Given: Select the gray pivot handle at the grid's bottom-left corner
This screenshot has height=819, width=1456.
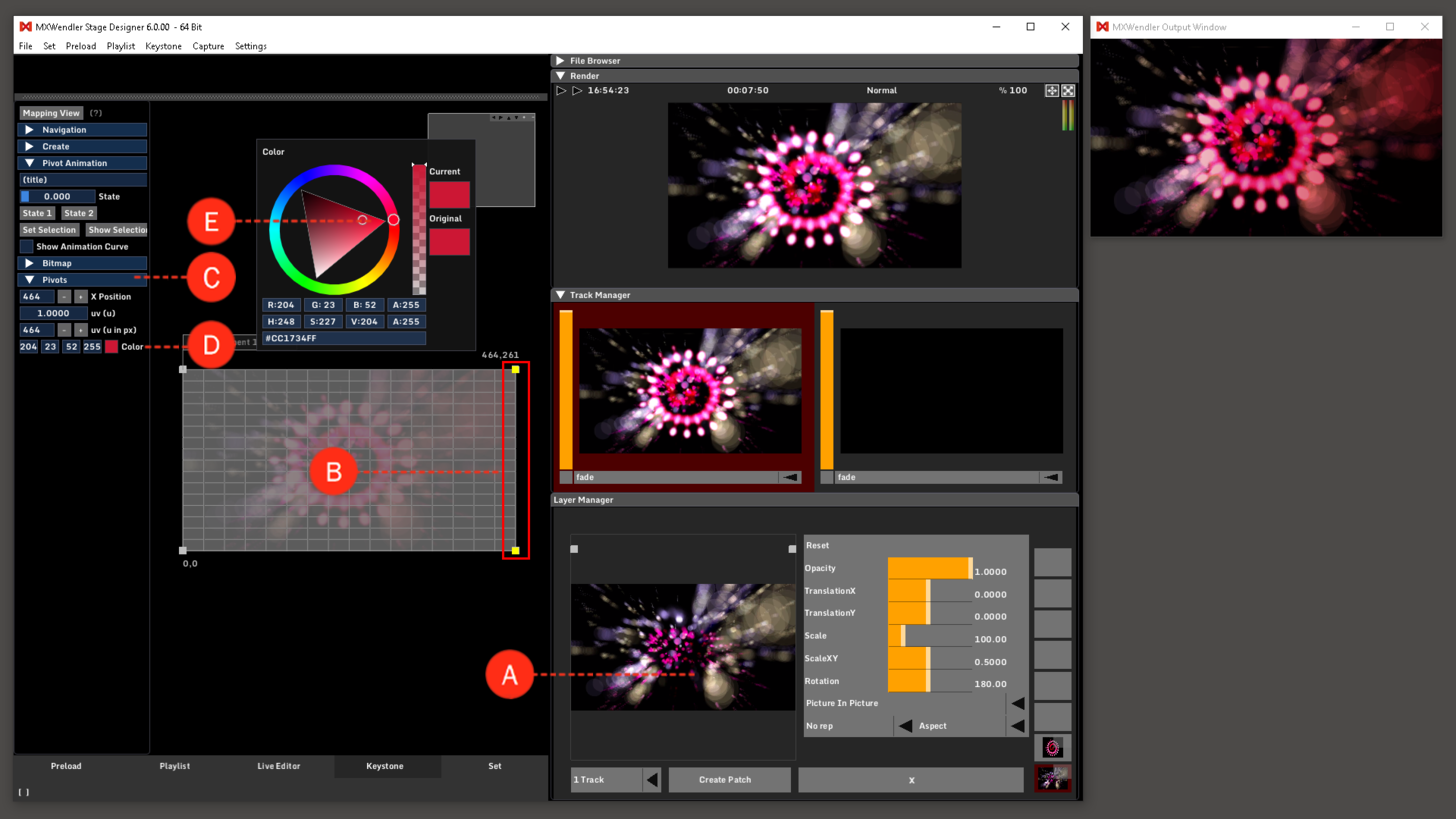Looking at the screenshot, I should pyautogui.click(x=182, y=551).
